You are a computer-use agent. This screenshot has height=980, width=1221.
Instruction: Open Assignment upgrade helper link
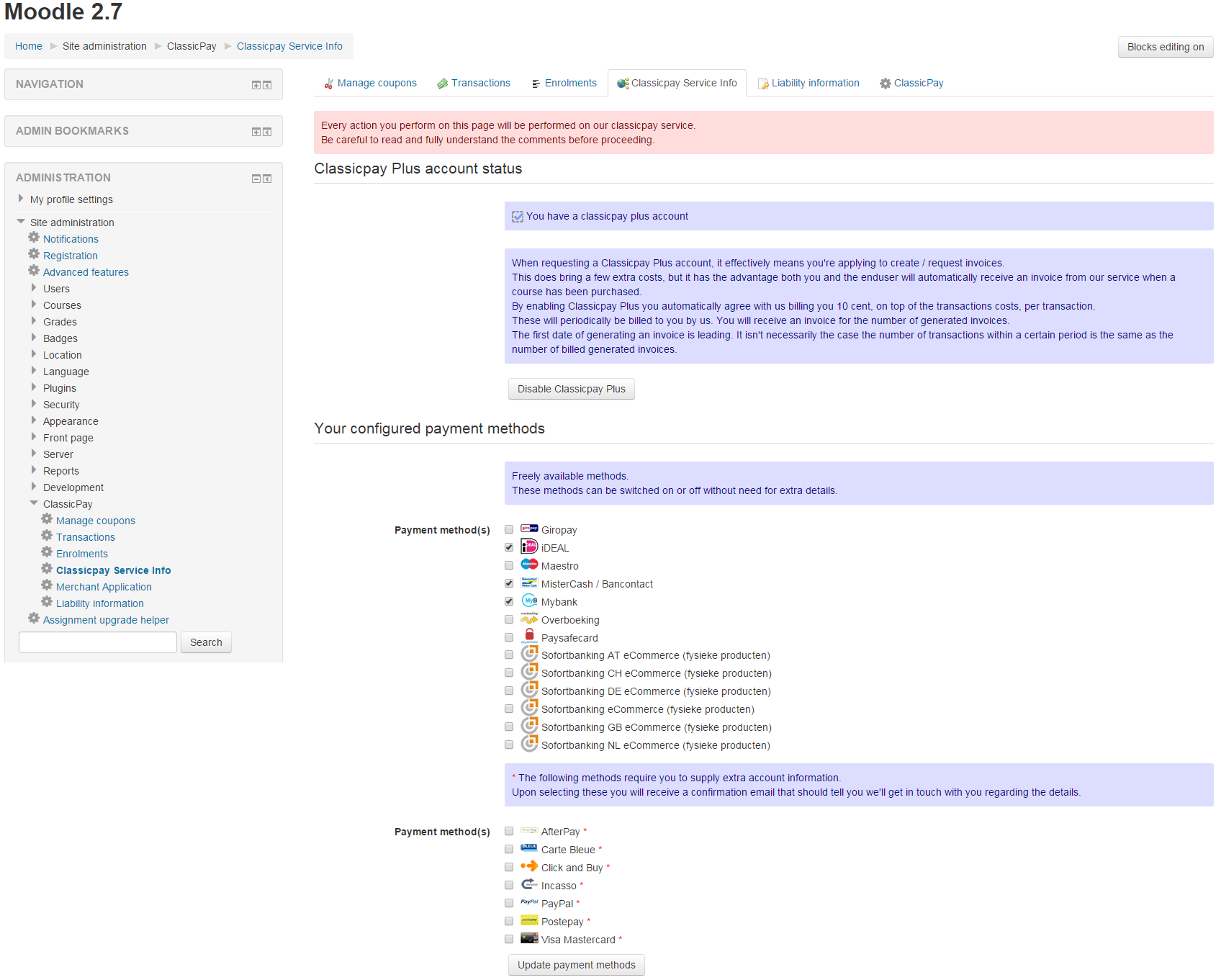(x=106, y=620)
